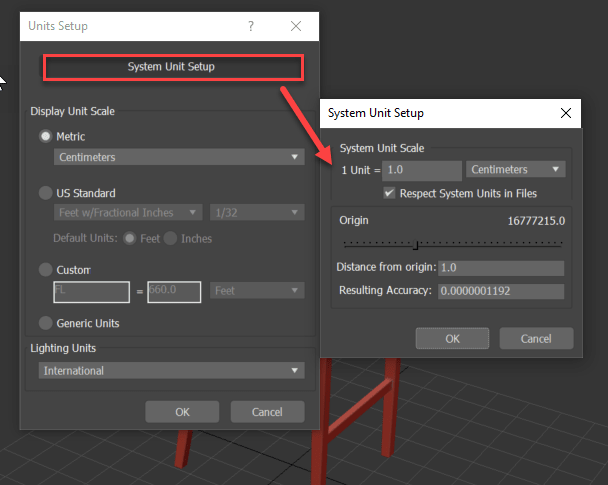Screen dimensions: 608x485
Task: Close the Units Setup dialog
Action: (296, 26)
